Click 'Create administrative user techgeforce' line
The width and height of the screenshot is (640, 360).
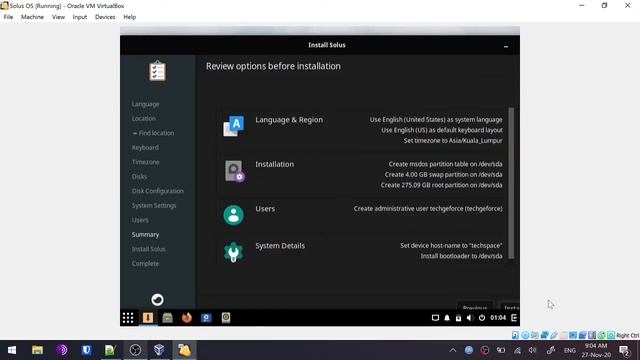tap(428, 209)
